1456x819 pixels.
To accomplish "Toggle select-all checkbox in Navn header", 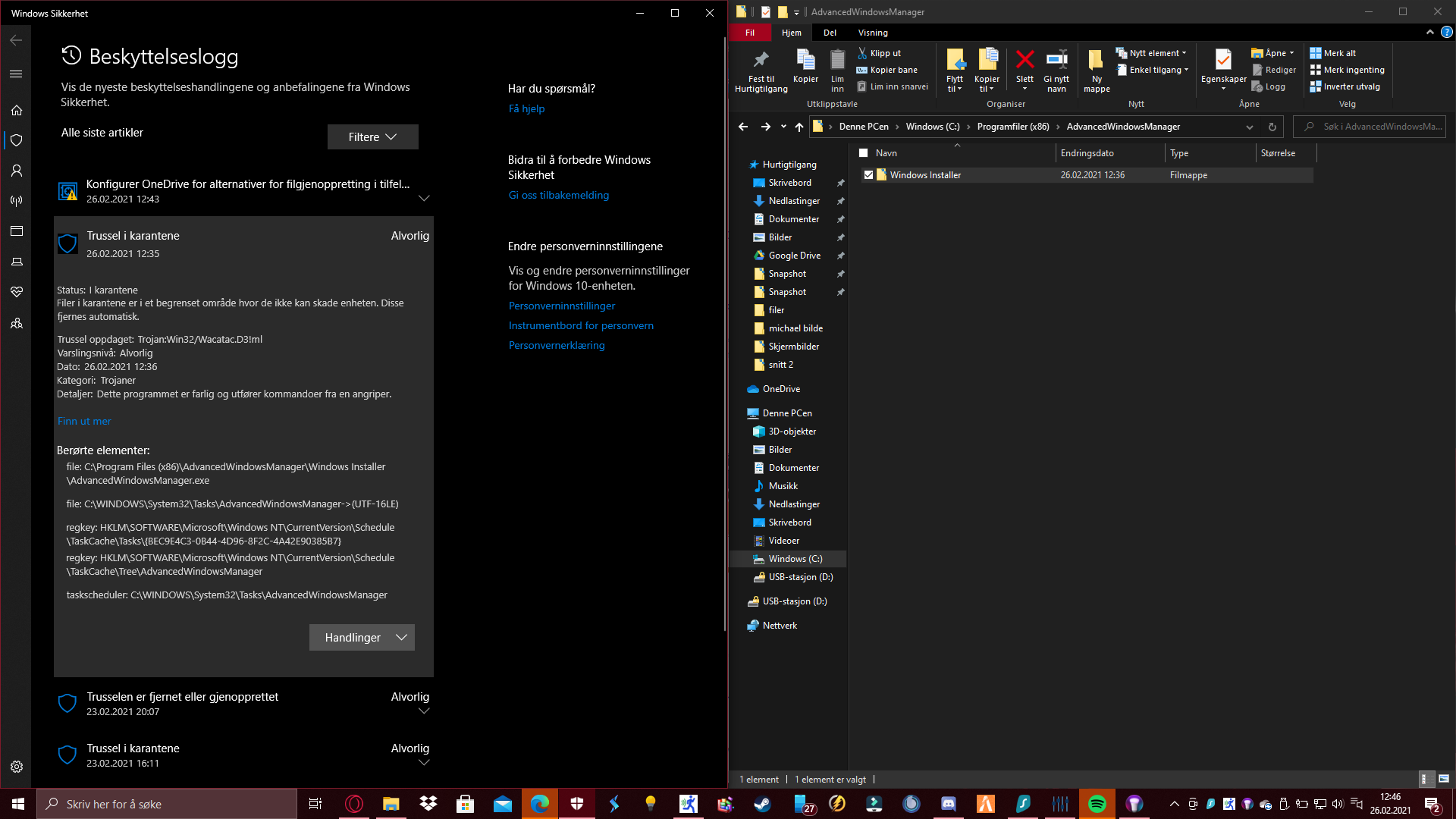I will (x=863, y=153).
